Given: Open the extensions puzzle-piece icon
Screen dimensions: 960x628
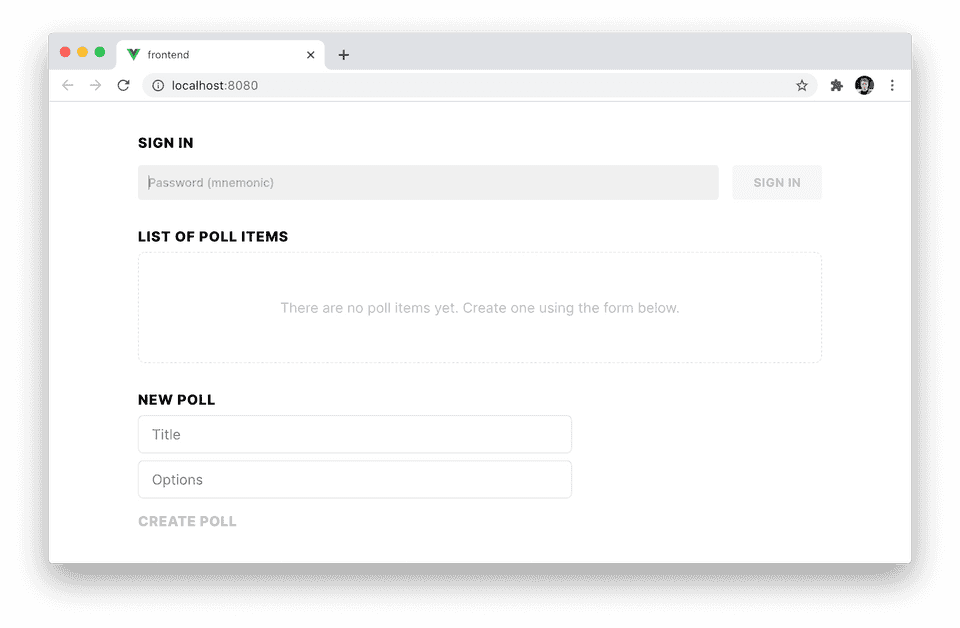Looking at the screenshot, I should point(836,85).
